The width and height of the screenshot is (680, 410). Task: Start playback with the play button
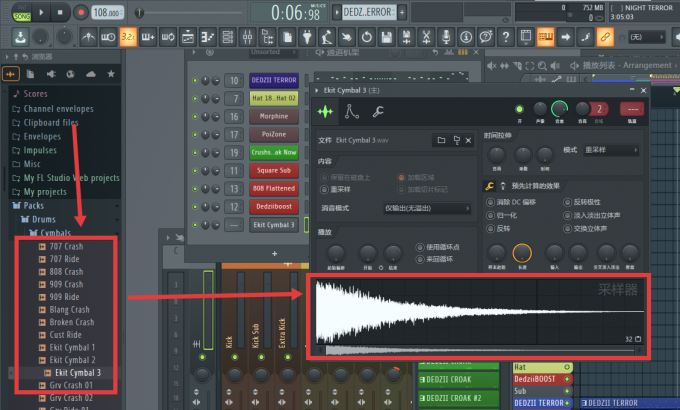(x=41, y=12)
